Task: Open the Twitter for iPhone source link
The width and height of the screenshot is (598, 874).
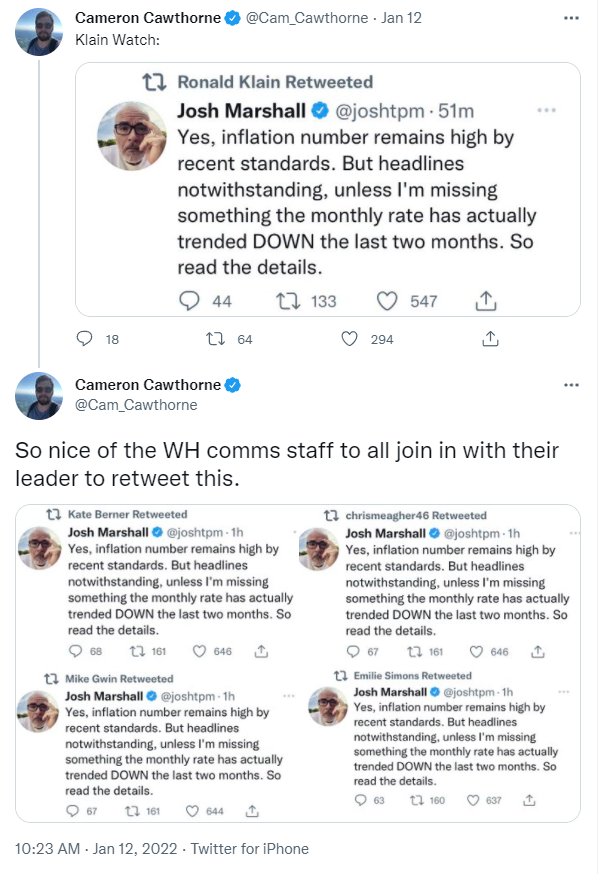Action: click(250, 849)
